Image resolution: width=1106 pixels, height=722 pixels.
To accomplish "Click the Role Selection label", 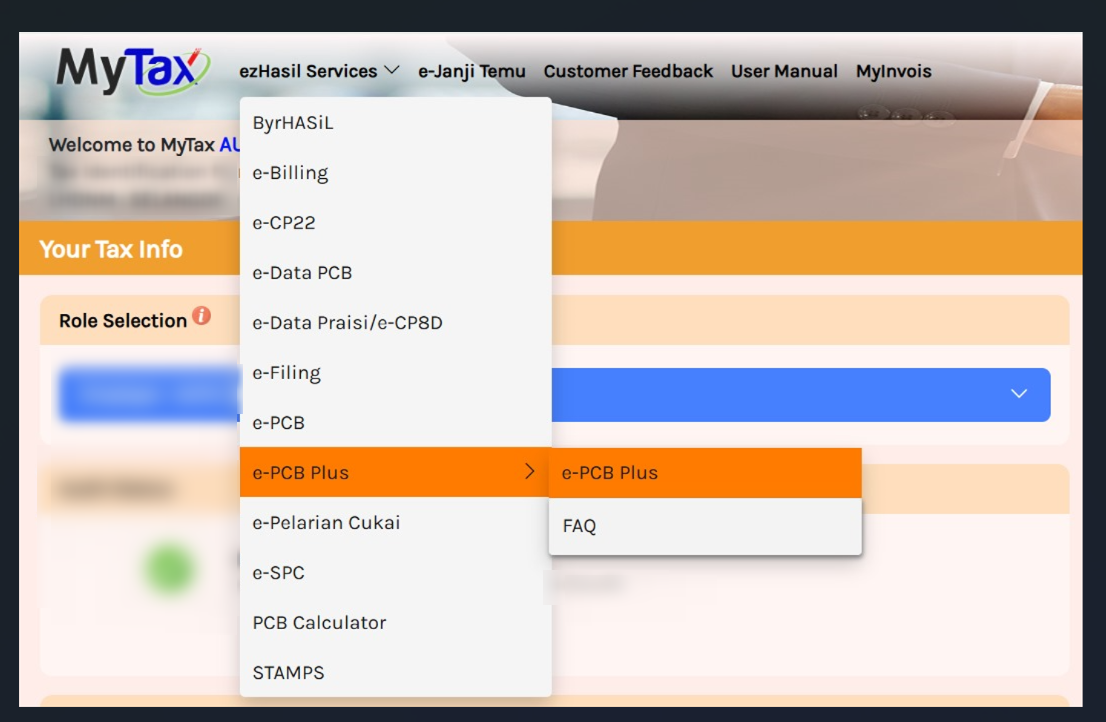I will pos(123,321).
